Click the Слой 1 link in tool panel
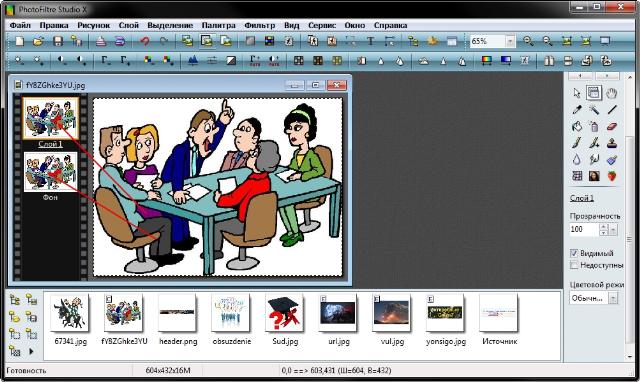 click(x=582, y=198)
